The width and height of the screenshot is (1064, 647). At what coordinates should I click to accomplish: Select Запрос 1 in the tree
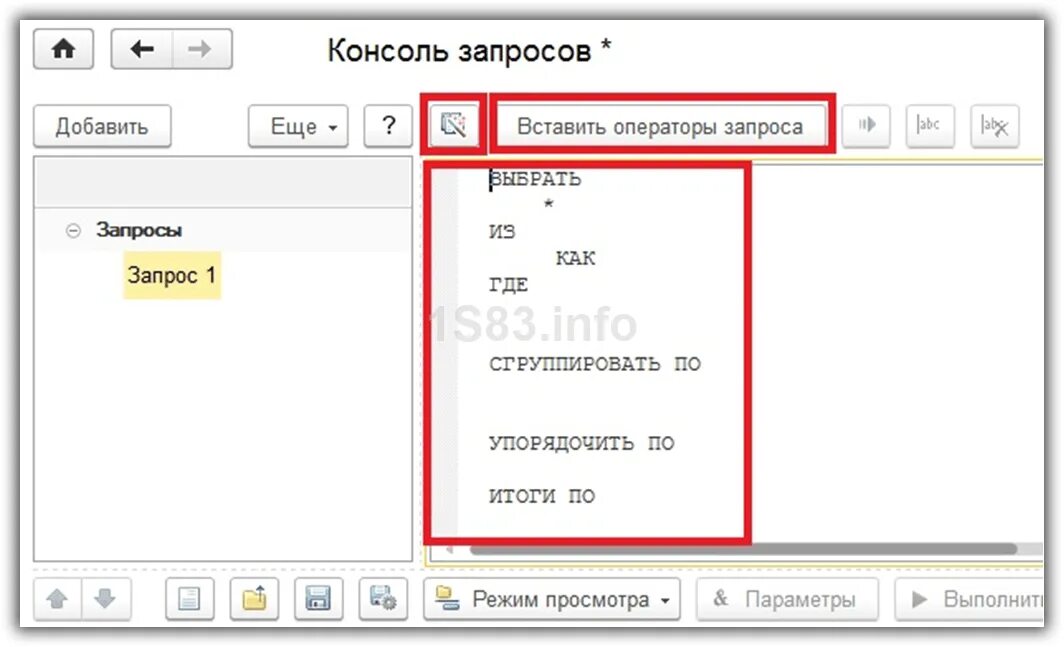pyautogui.click(x=171, y=276)
